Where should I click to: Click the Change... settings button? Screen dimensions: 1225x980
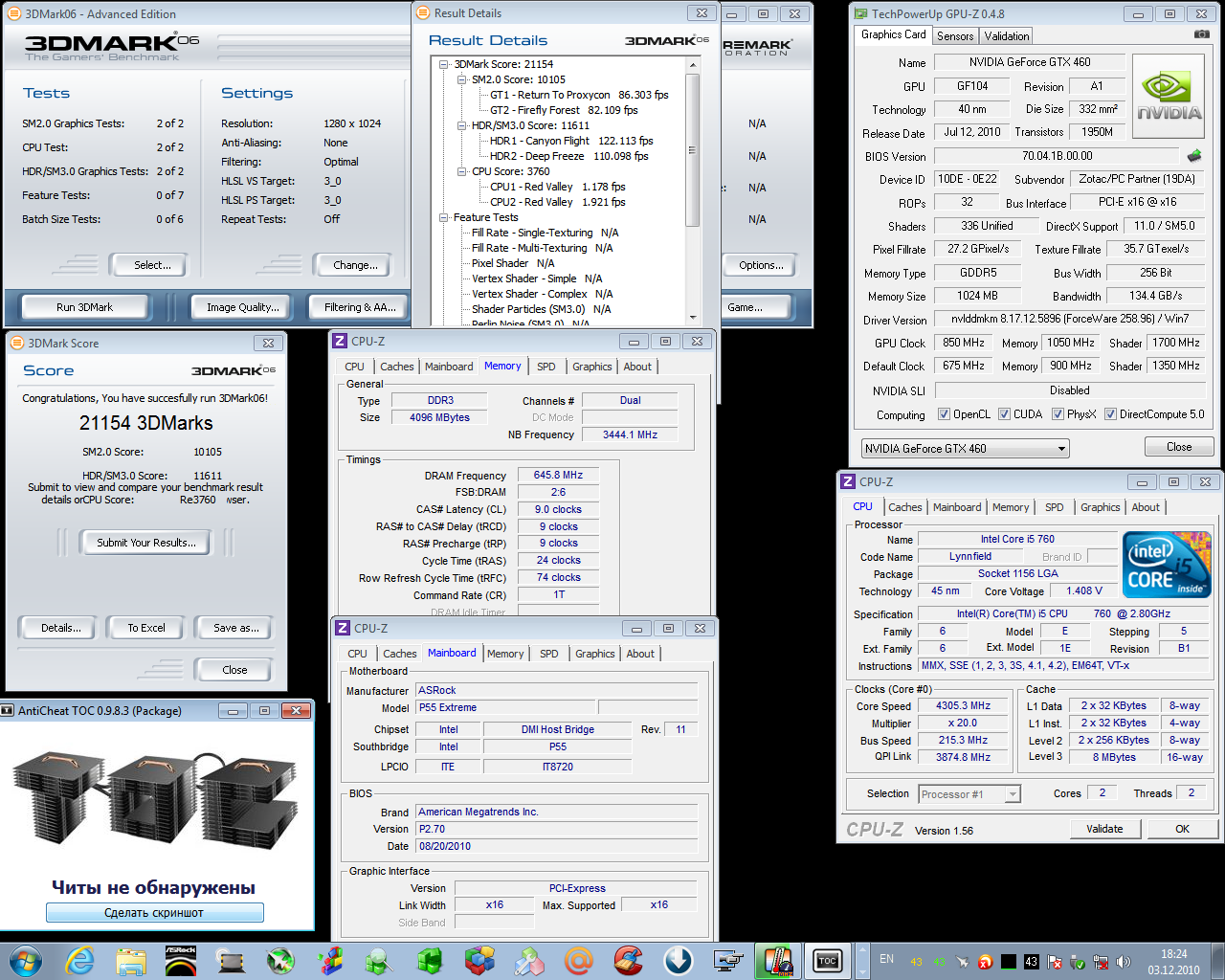click(355, 265)
